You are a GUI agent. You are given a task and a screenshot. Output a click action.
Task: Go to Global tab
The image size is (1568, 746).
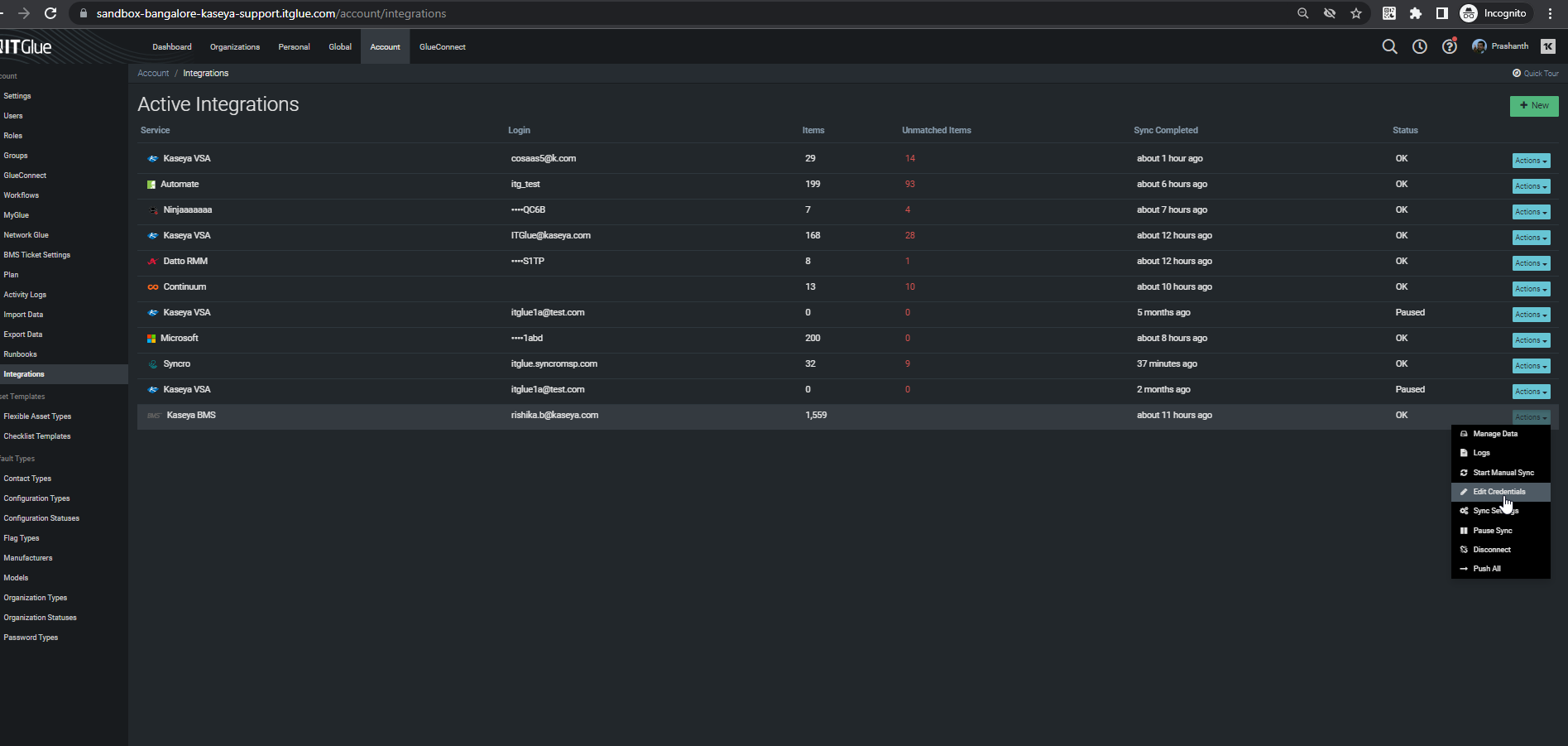(x=340, y=47)
